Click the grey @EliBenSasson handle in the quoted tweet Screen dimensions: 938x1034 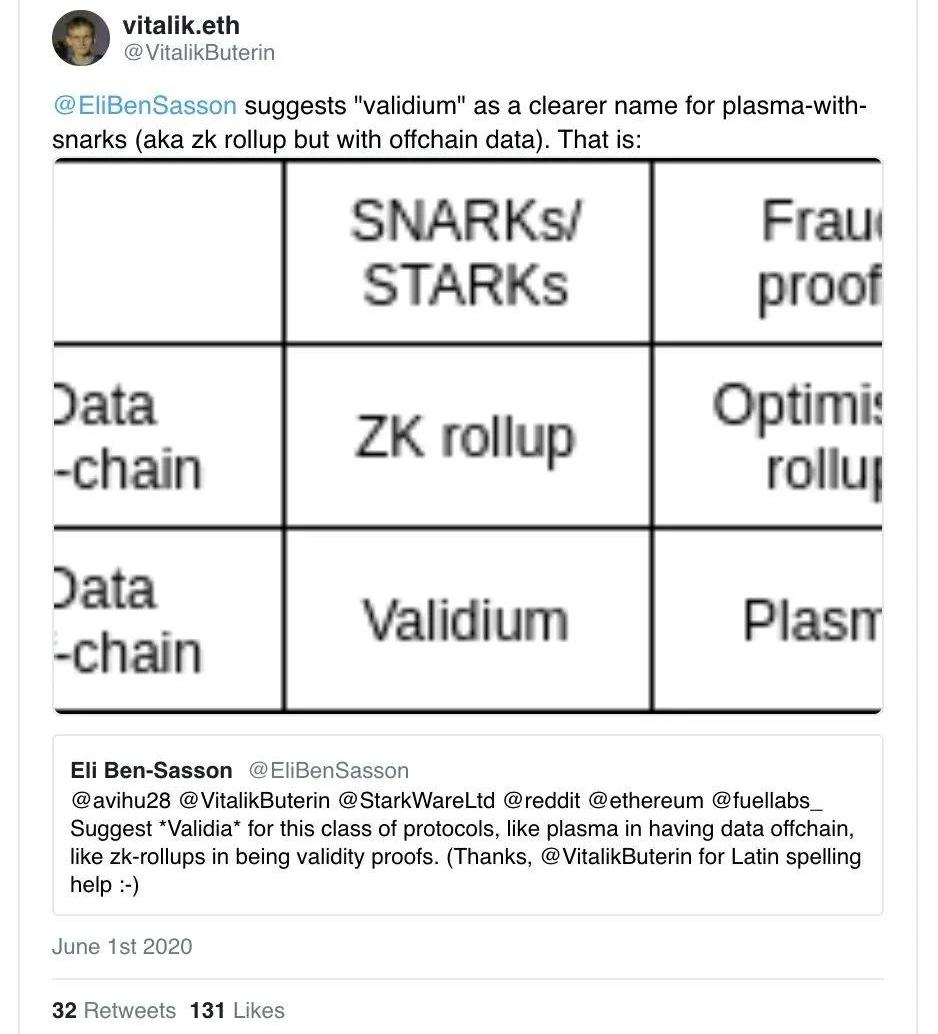coord(328,770)
